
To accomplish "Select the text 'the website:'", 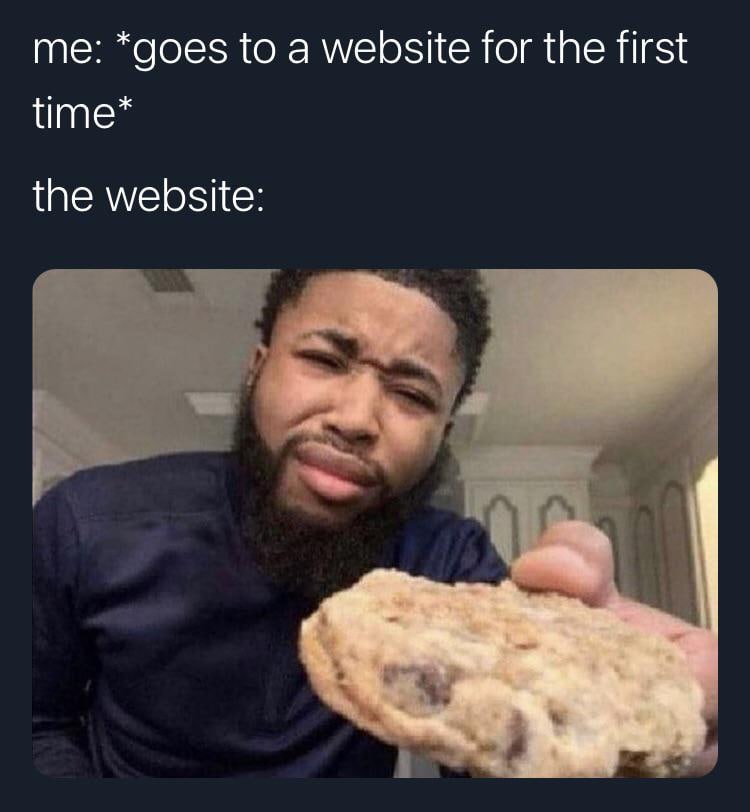I will [x=149, y=197].
